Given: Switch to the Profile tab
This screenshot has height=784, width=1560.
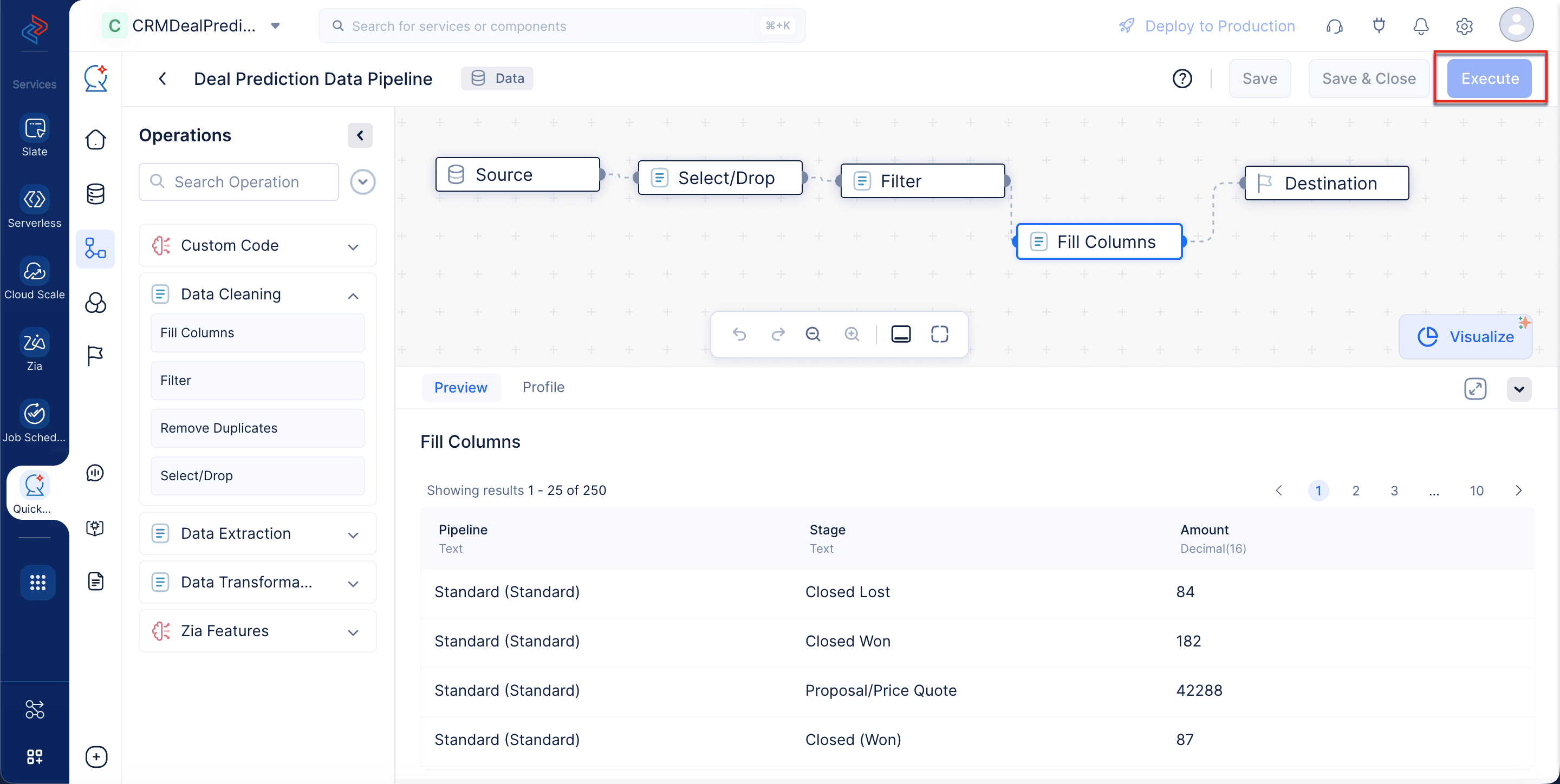Looking at the screenshot, I should (543, 388).
